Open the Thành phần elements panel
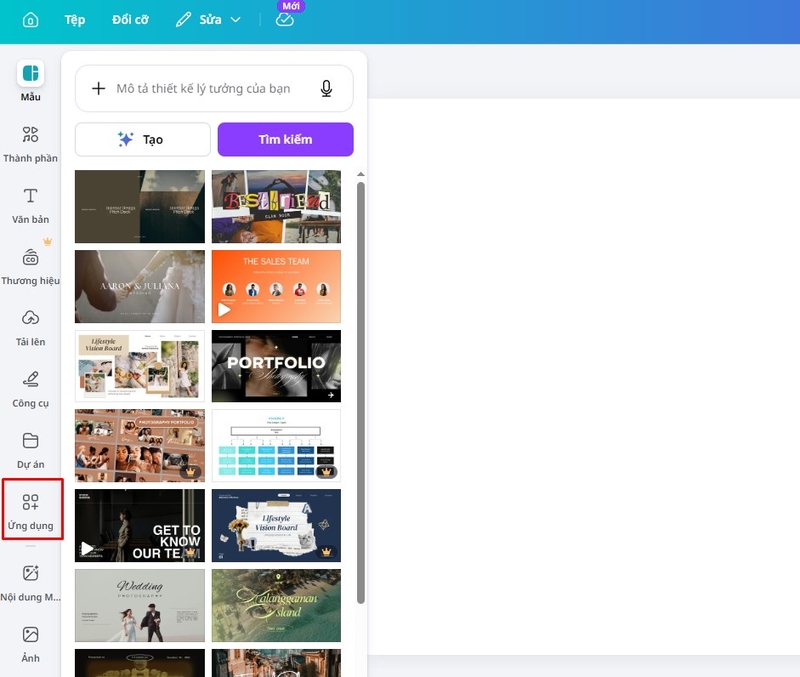The height and width of the screenshot is (677, 800). click(x=30, y=144)
